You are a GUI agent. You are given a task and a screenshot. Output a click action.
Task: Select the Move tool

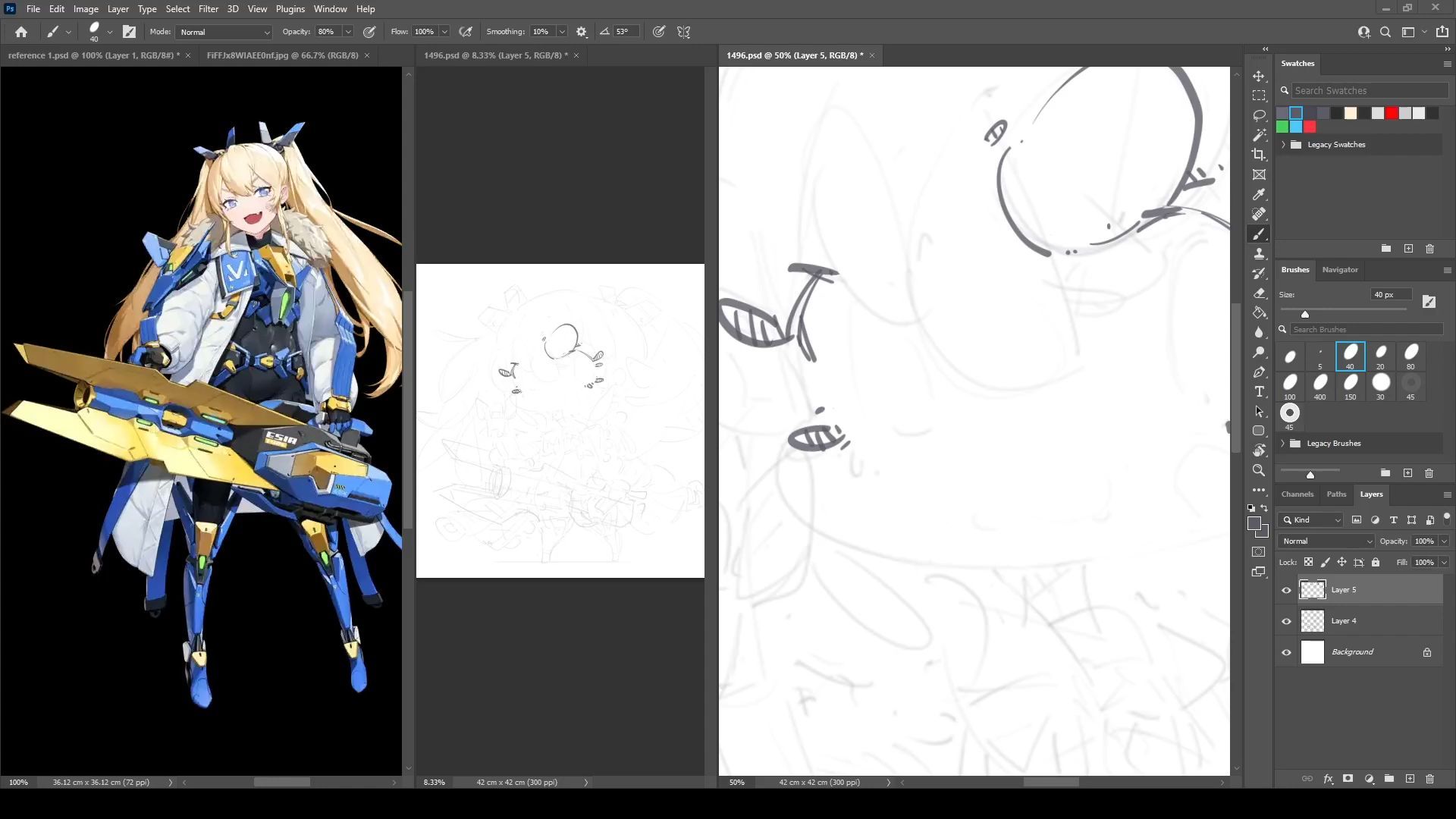[x=1259, y=76]
